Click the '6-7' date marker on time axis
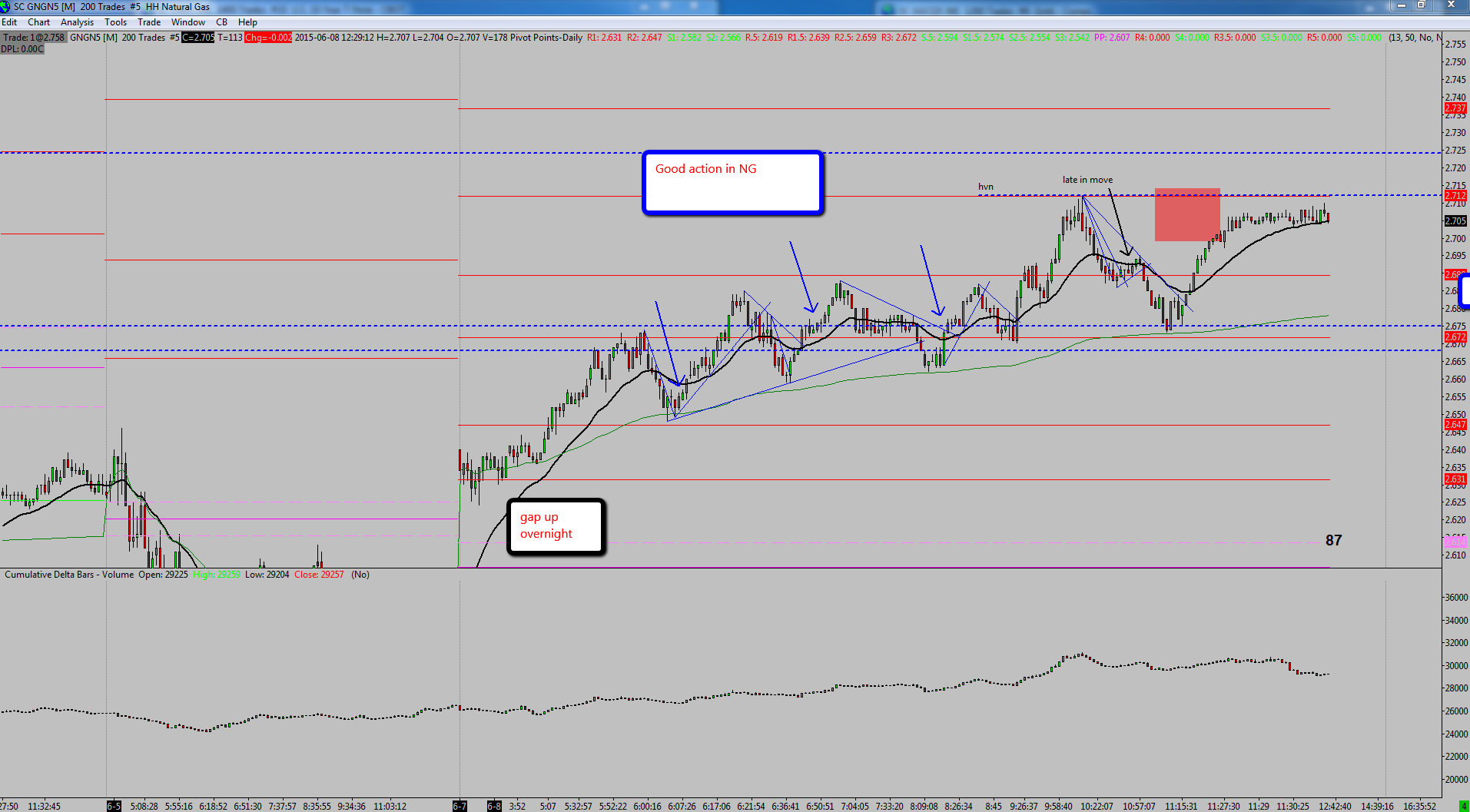This screenshot has height=812, width=1470. [460, 806]
